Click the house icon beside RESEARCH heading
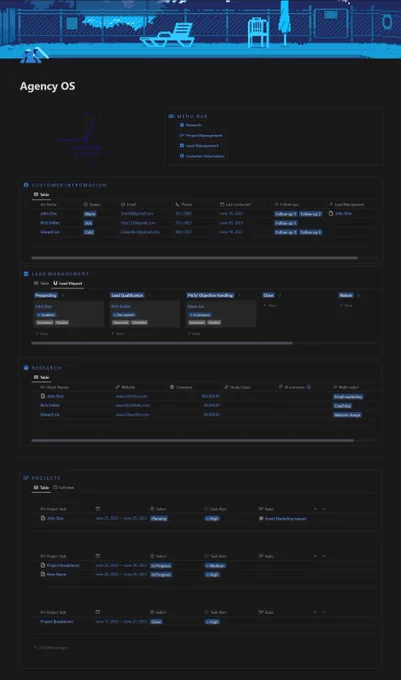This screenshot has height=680, width=401. pyautogui.click(x=26, y=368)
